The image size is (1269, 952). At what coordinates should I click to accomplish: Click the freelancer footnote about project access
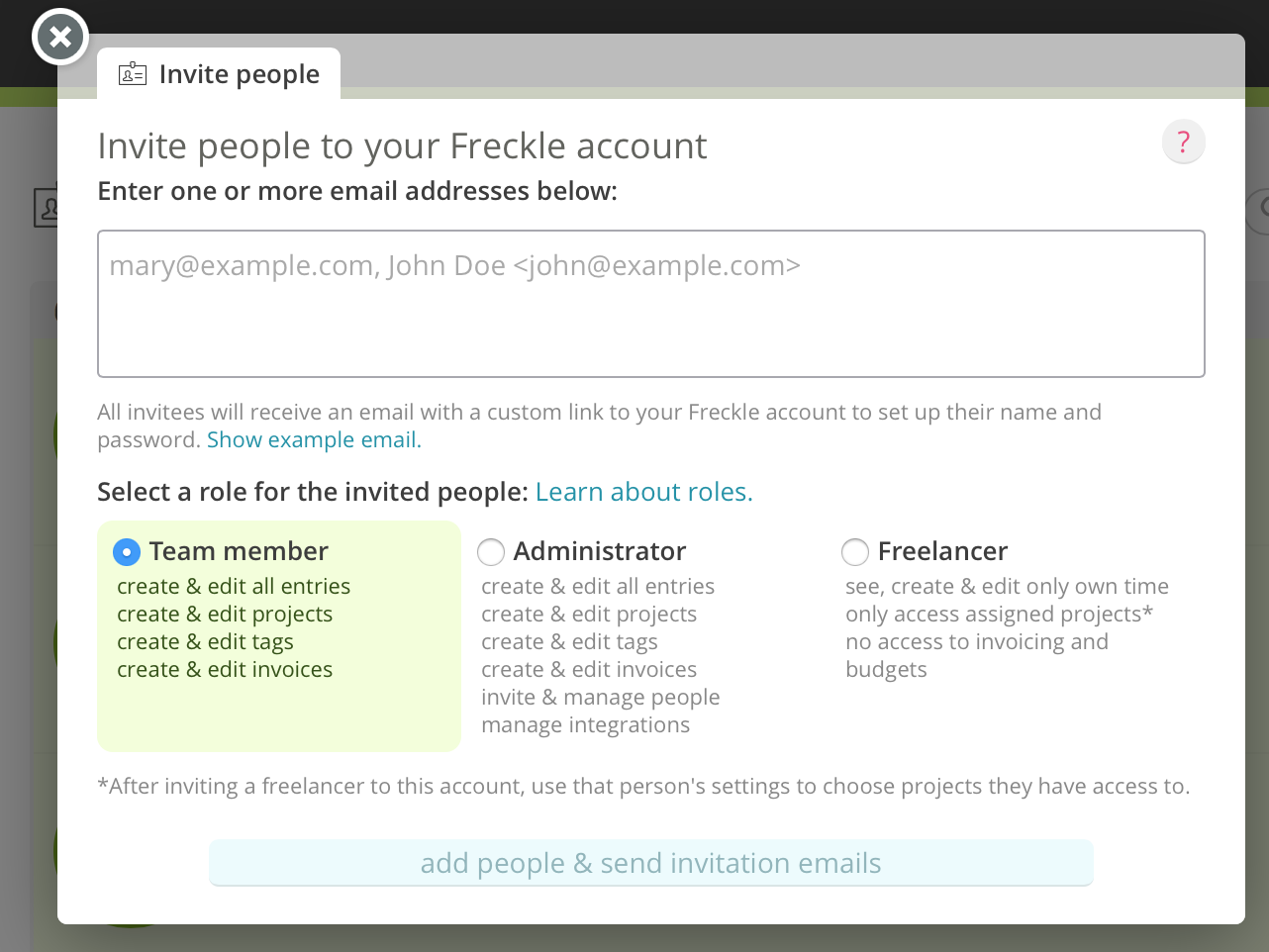pos(642,786)
